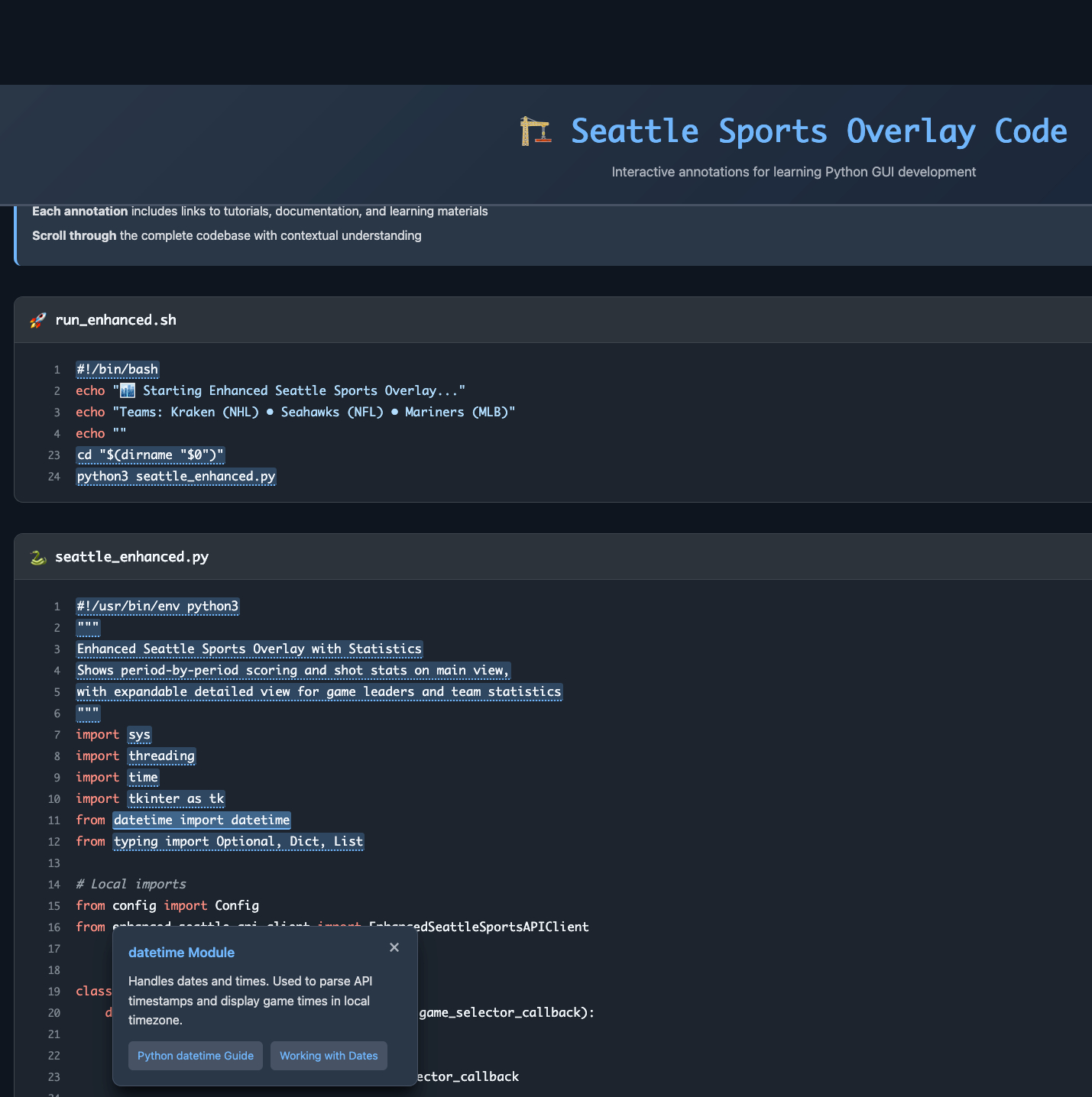
Task: Click the snake icon for seattle_enhanced.py
Action: click(x=37, y=557)
